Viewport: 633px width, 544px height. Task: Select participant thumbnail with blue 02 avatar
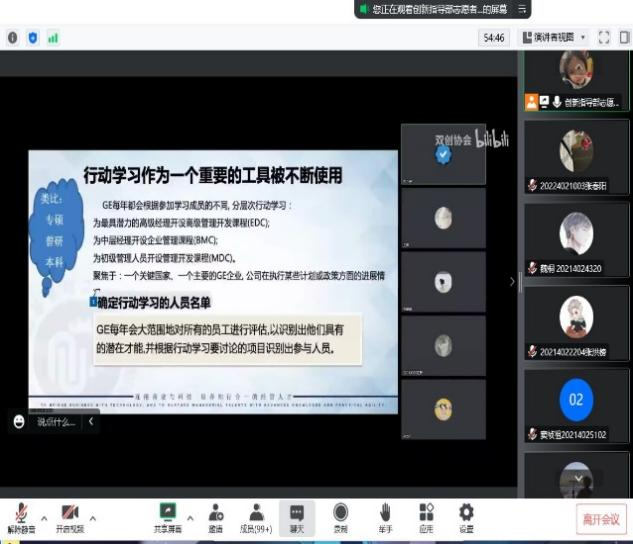tap(575, 398)
